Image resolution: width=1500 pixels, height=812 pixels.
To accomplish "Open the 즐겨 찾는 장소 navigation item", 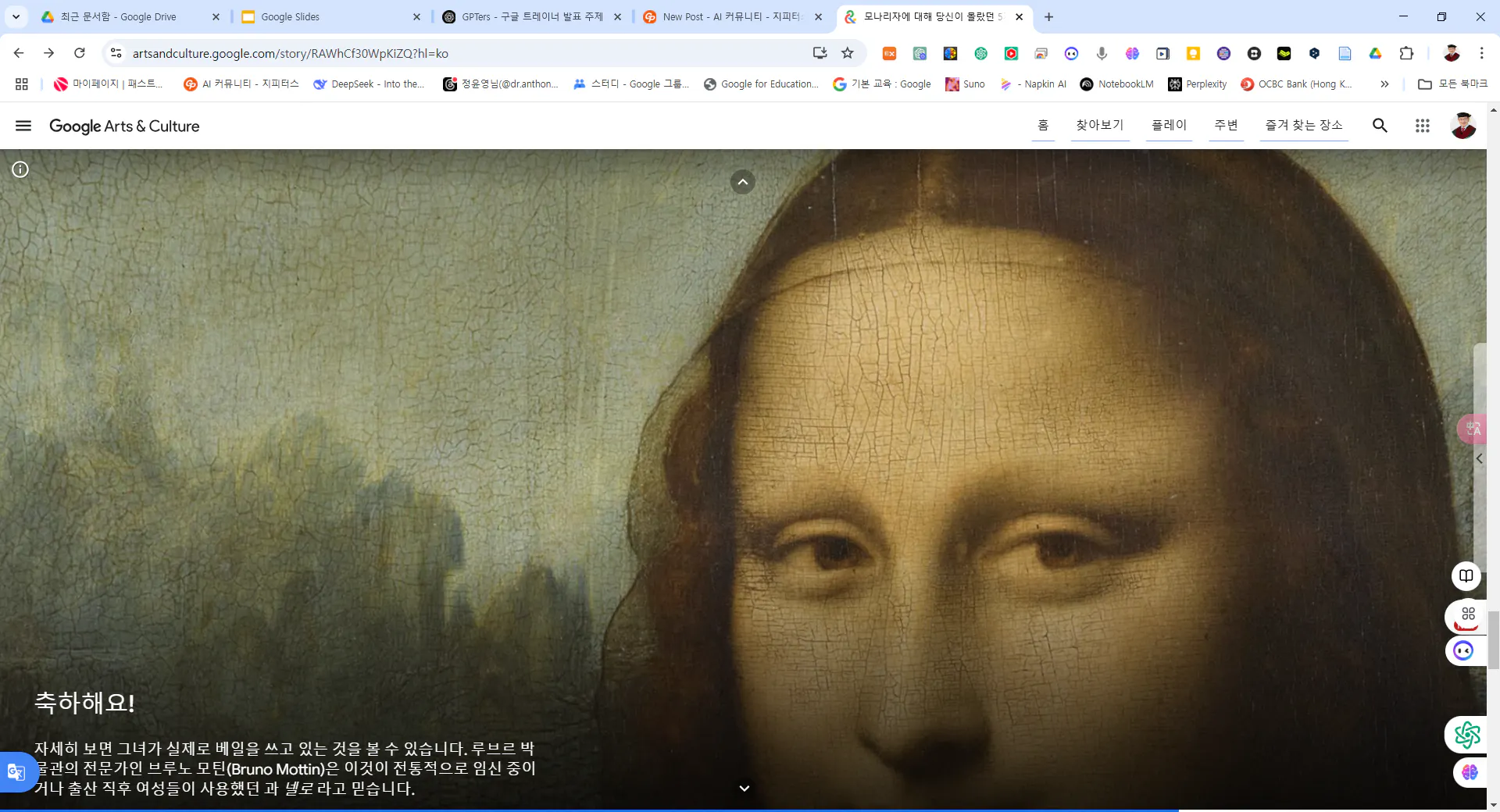I will (x=1304, y=125).
